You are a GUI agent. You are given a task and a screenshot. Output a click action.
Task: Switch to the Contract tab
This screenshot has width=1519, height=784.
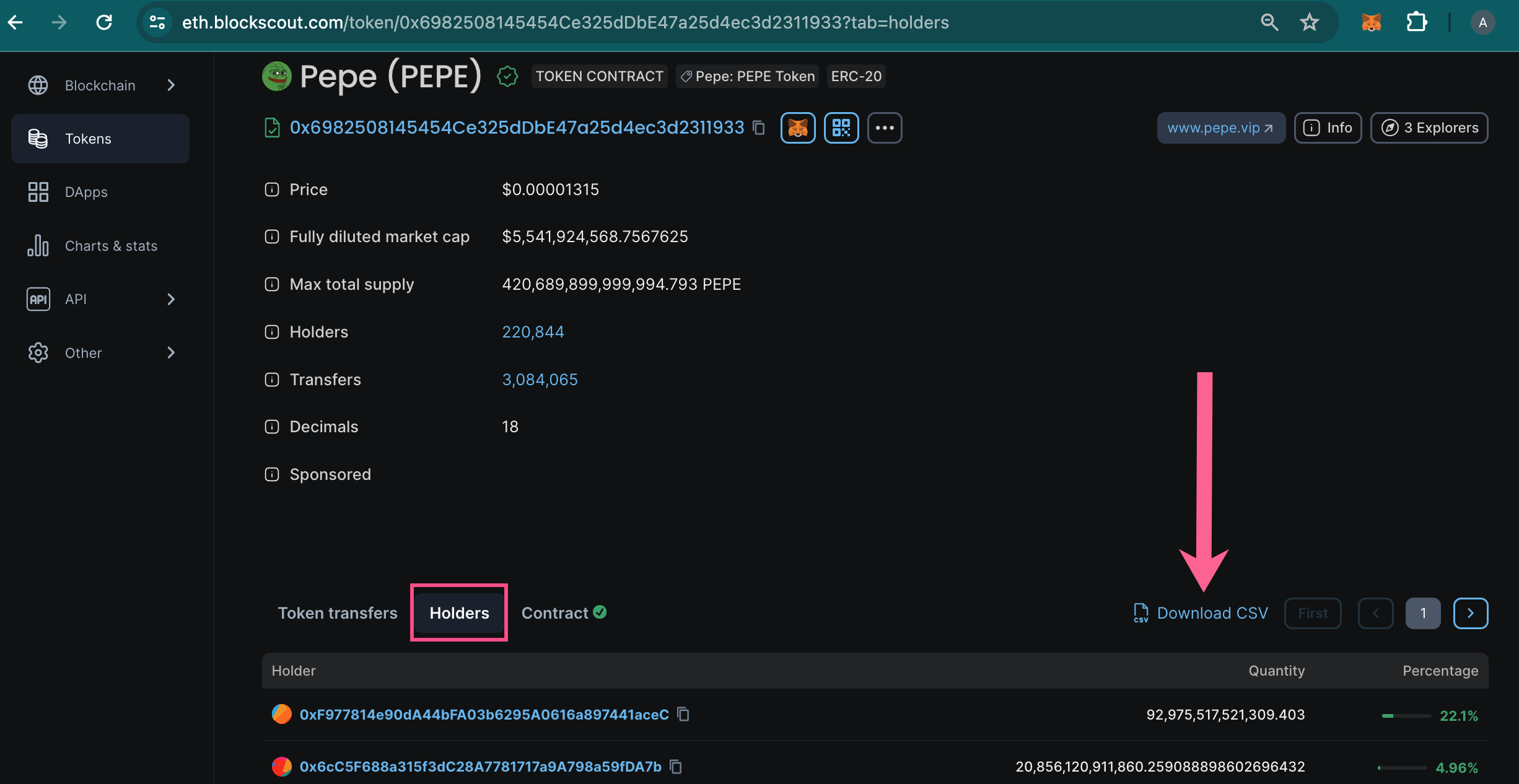pyautogui.click(x=564, y=613)
